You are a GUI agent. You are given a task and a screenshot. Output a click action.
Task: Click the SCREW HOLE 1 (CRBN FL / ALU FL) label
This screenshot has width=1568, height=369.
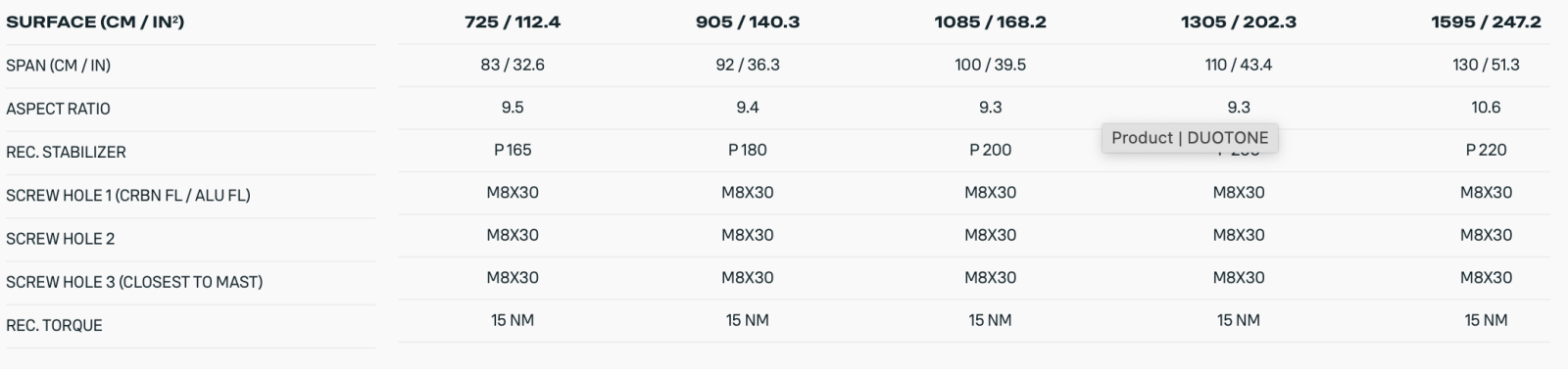pos(128,195)
